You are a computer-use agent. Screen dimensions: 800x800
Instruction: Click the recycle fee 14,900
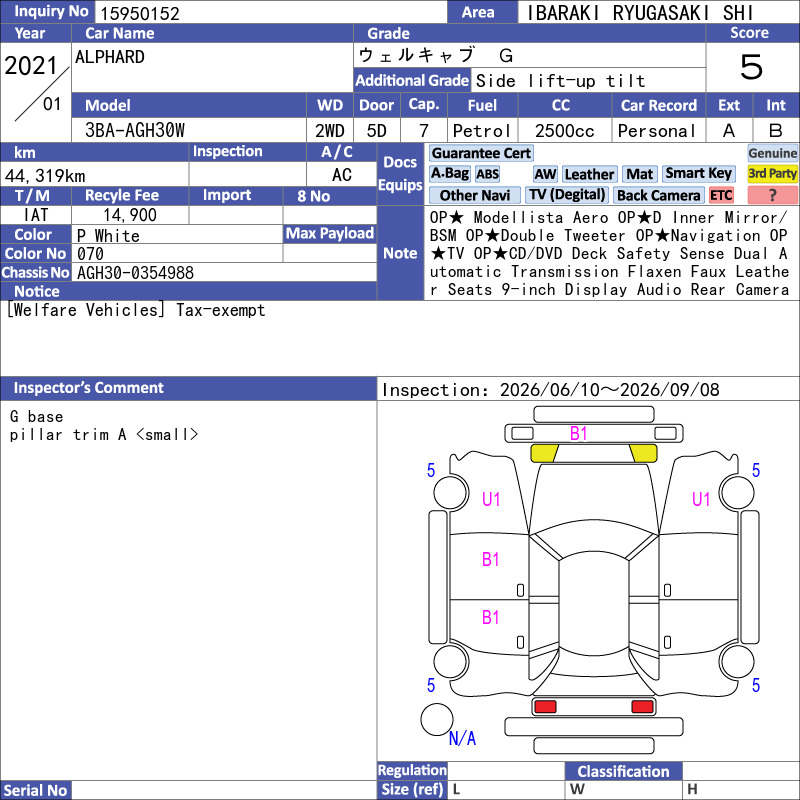[130, 215]
